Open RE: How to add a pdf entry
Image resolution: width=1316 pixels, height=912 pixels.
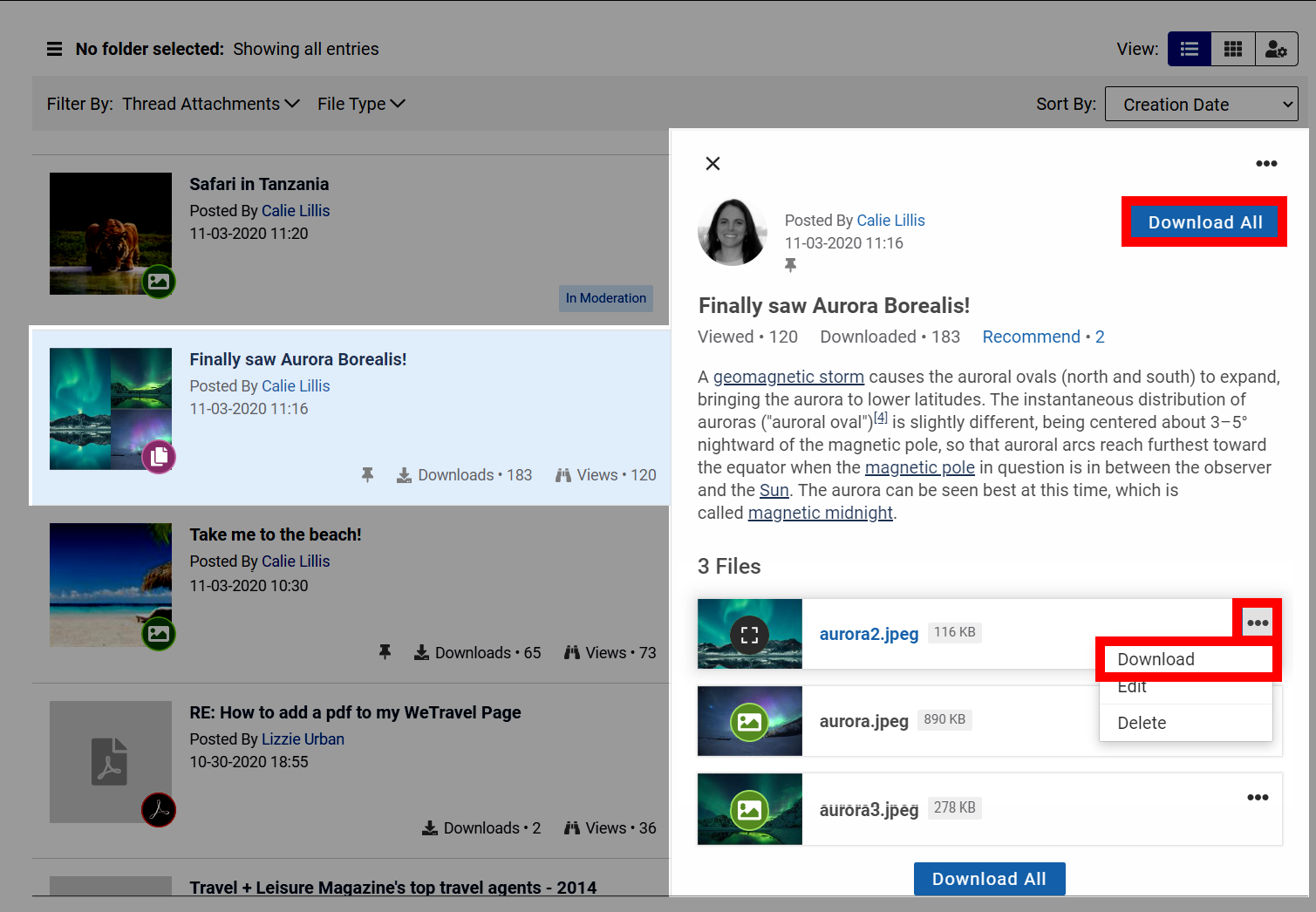[x=355, y=712]
